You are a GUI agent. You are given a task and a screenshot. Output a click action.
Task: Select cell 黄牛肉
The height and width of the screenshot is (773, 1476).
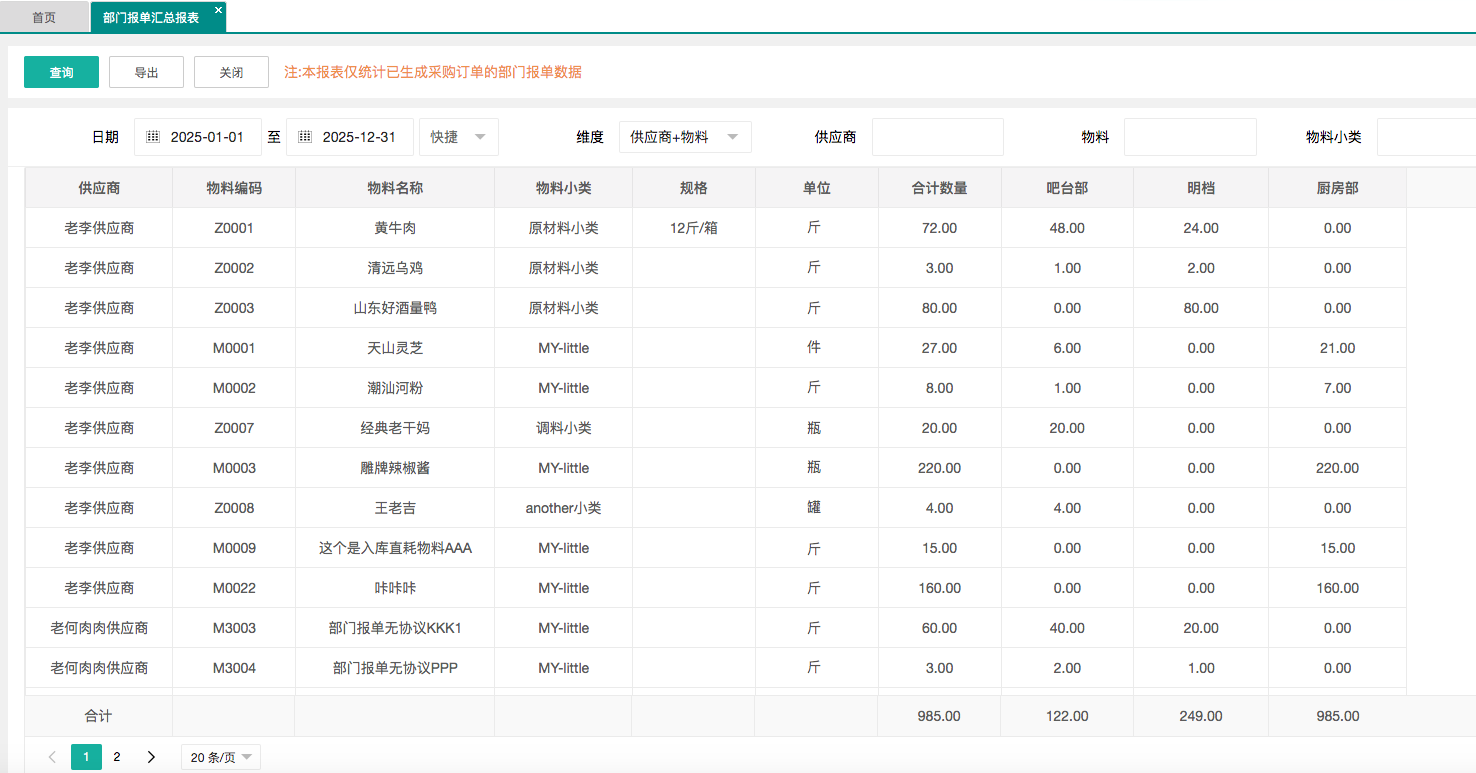395,228
